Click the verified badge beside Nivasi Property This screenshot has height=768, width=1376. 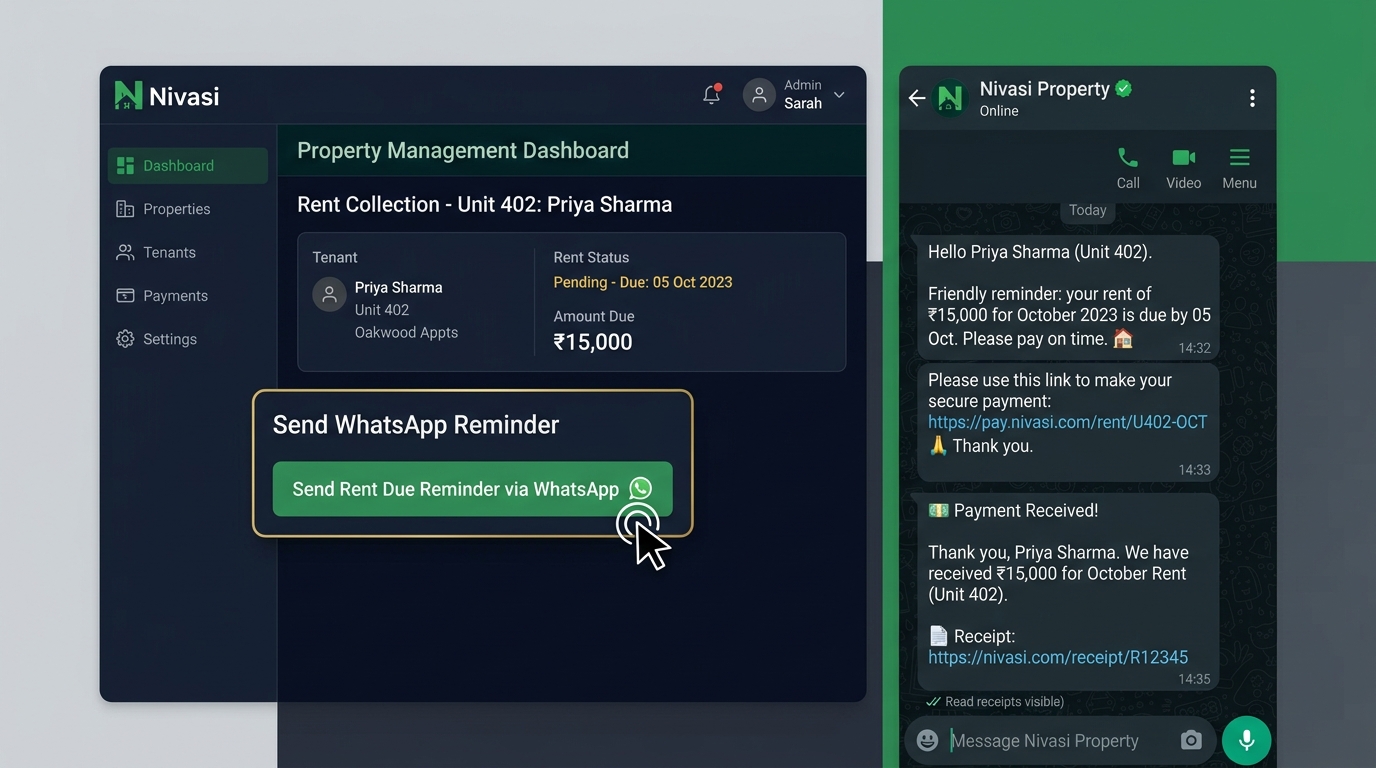point(1124,89)
